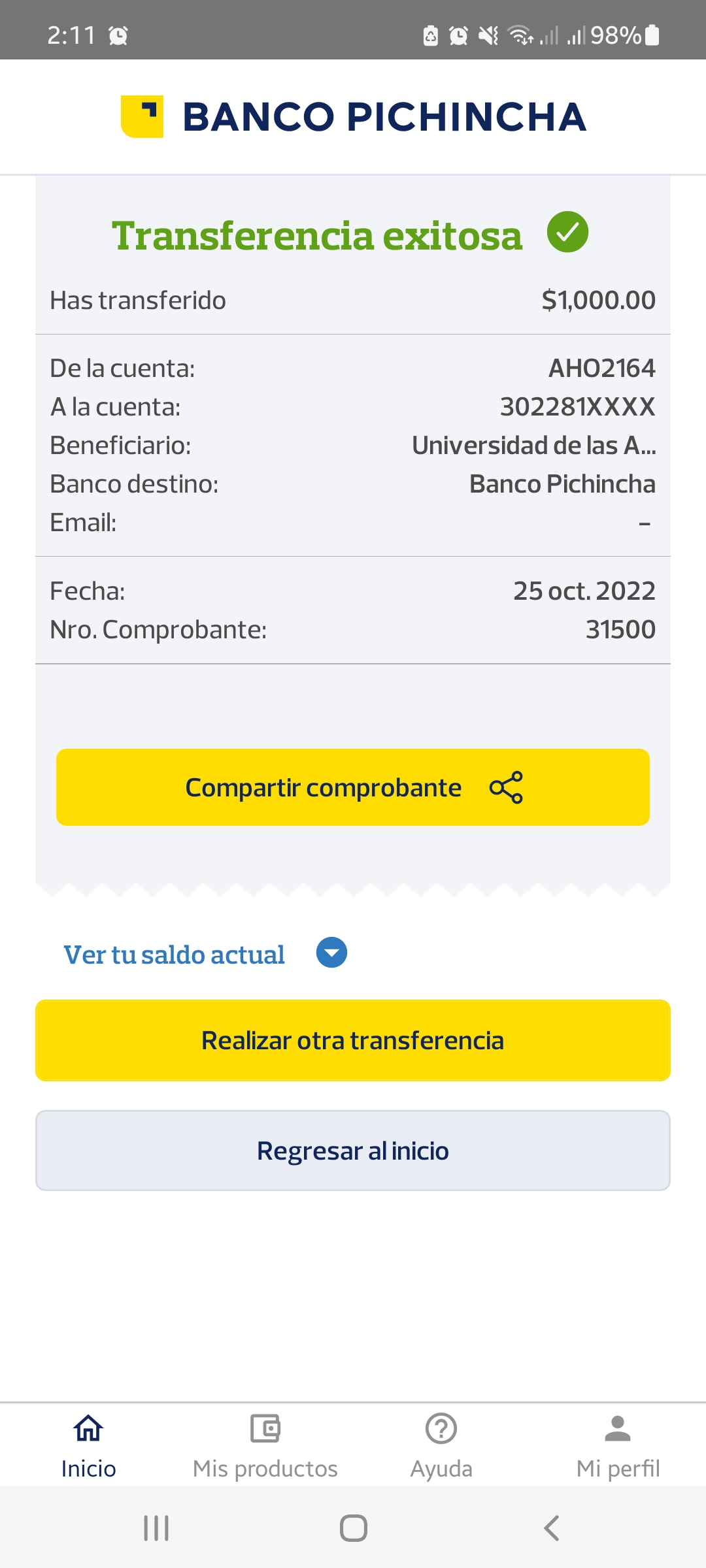Click Regresar al inicio button
This screenshot has width=706, height=1568.
[353, 1151]
